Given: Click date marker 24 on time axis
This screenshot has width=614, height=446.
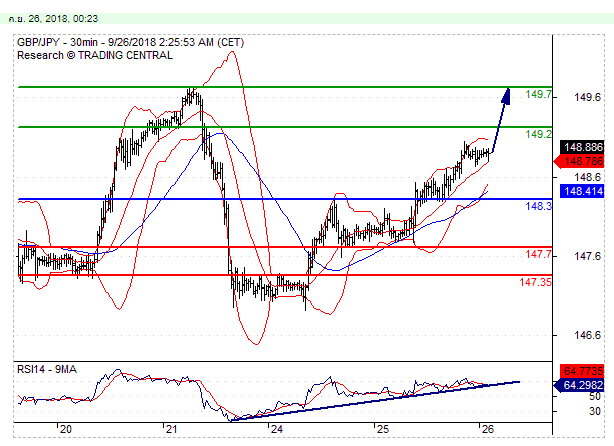Looking at the screenshot, I should click(276, 429).
